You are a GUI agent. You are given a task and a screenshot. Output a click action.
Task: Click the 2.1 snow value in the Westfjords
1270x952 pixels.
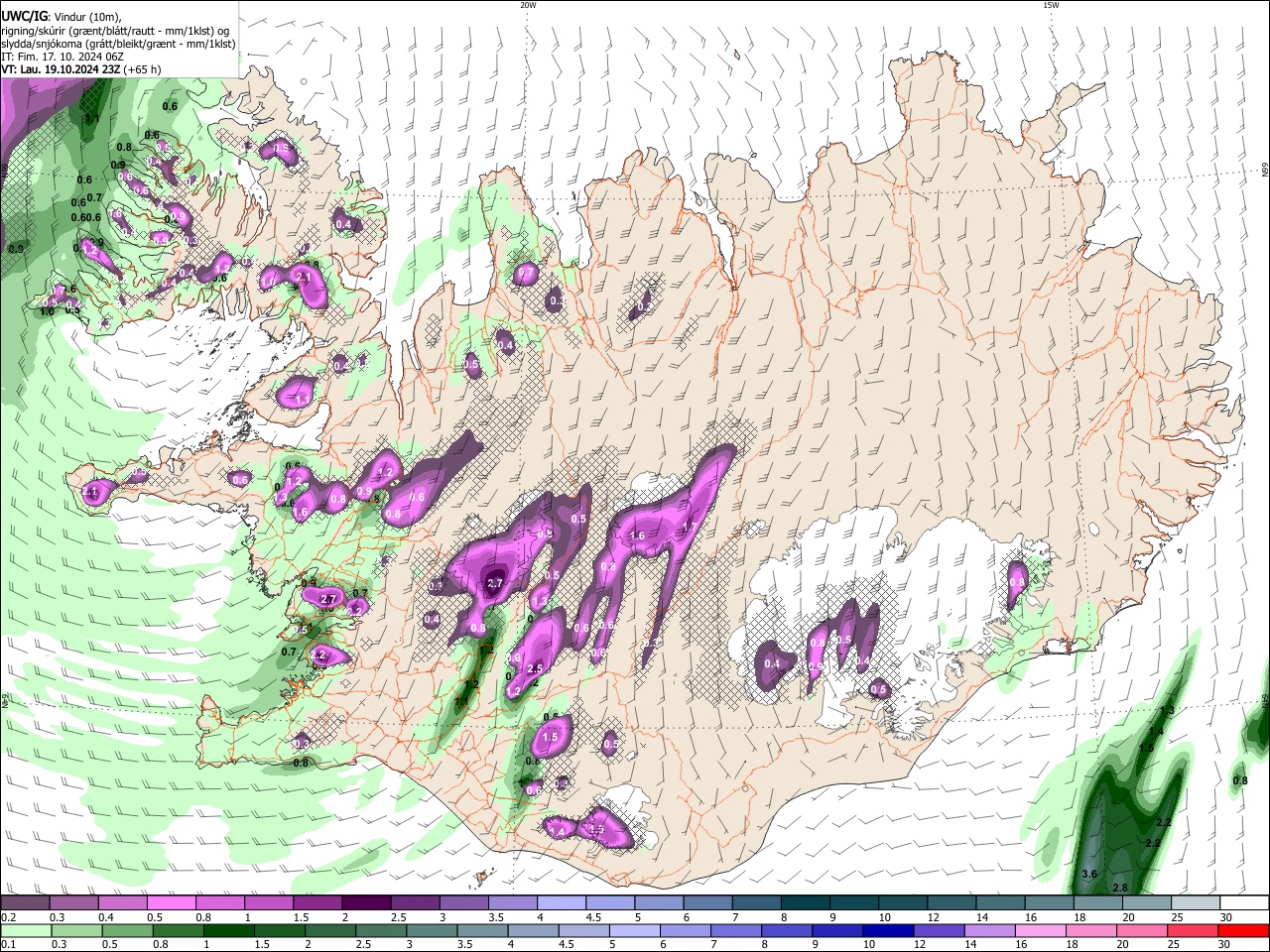point(305,279)
